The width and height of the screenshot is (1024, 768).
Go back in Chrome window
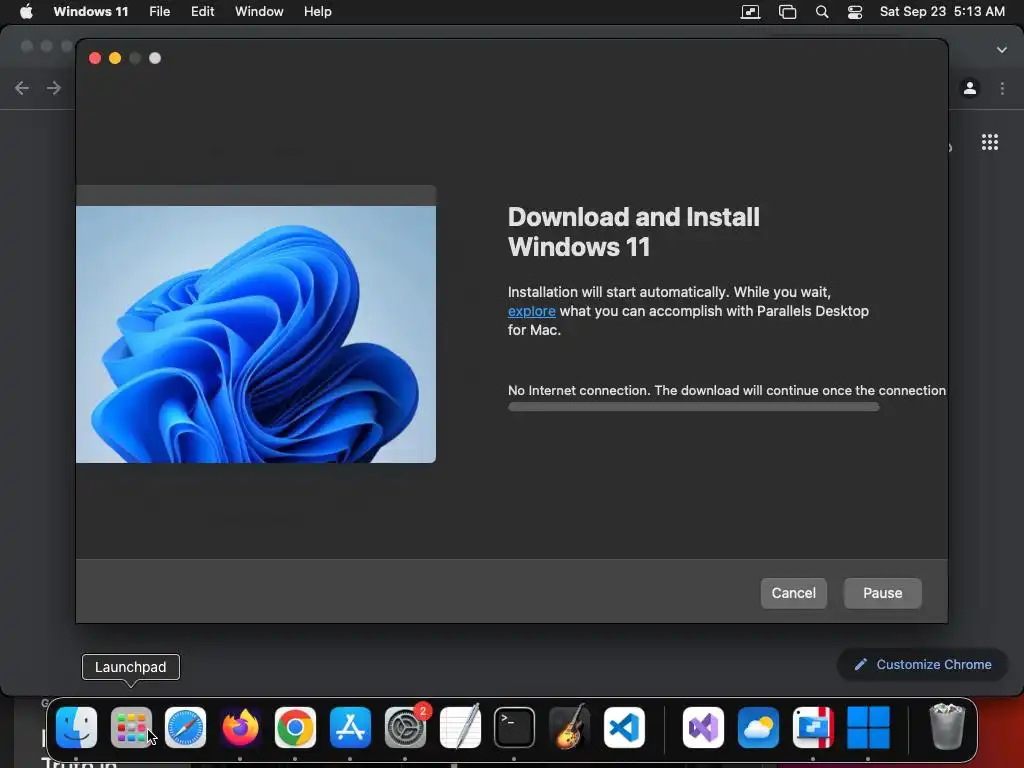[22, 88]
